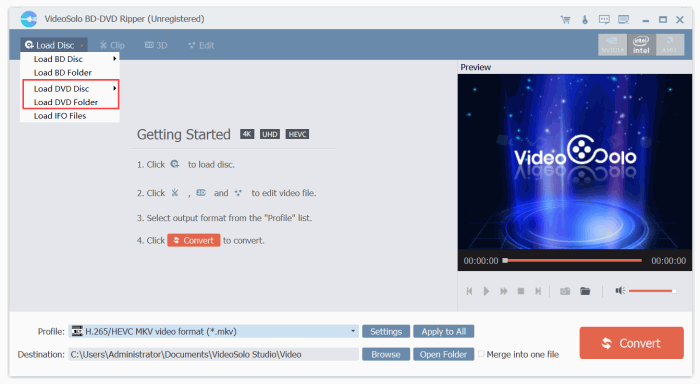Open the feedback chat bubble icon

(604, 20)
